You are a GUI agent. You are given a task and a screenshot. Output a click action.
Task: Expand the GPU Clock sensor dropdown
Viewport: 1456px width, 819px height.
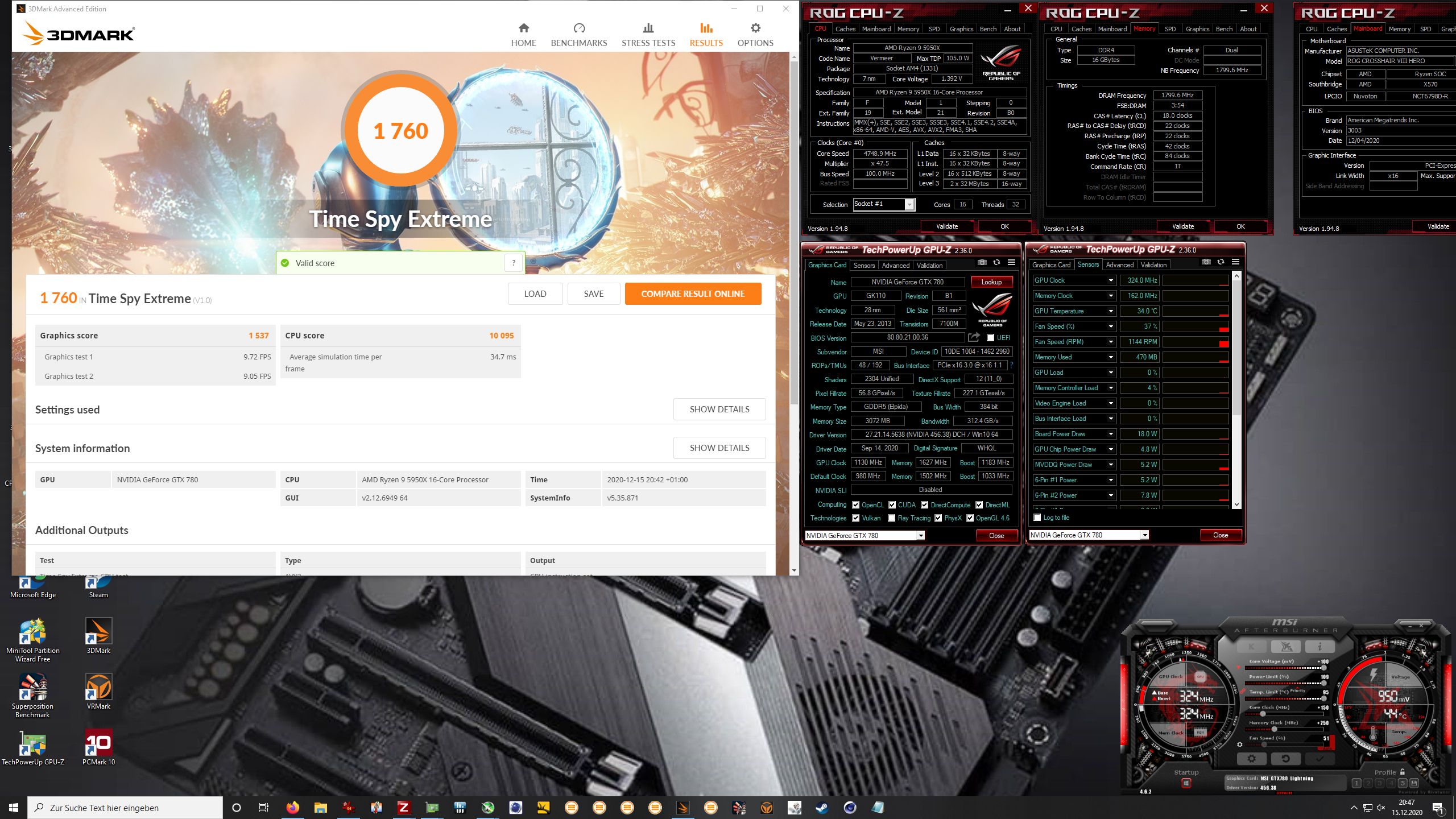[1110, 280]
